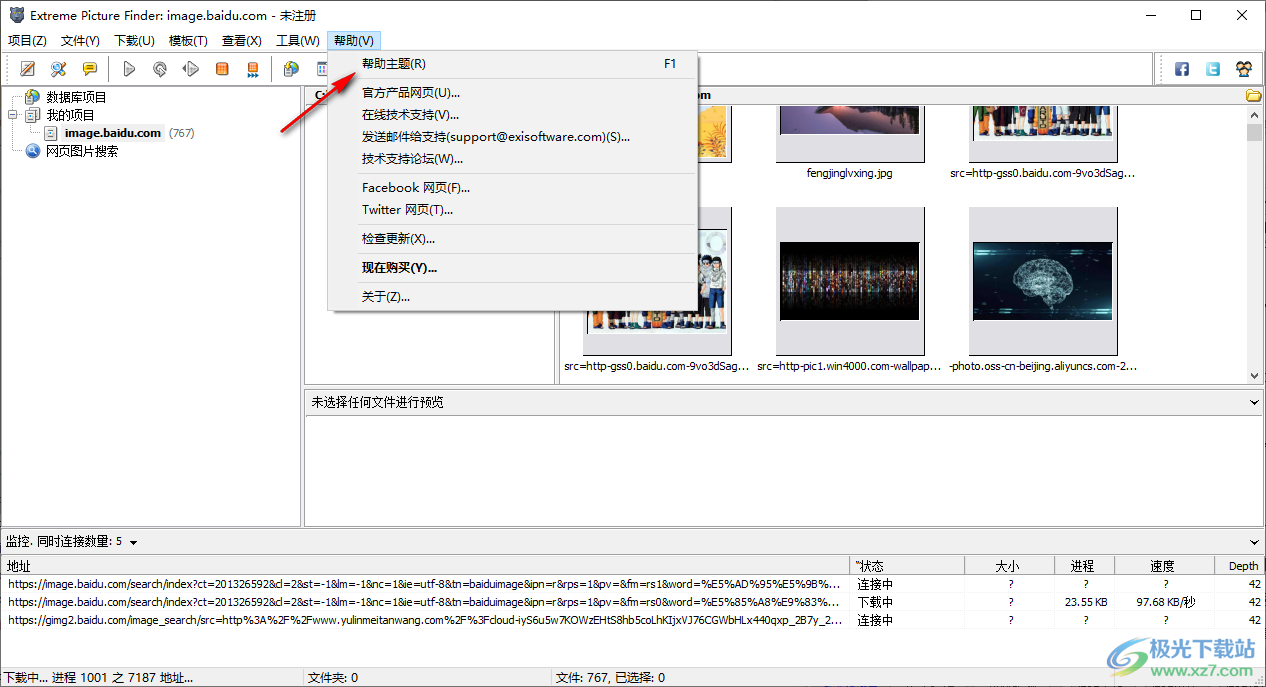Choose 官方产品网页(U)... menu entry
The image size is (1266, 687).
(x=513, y=93)
